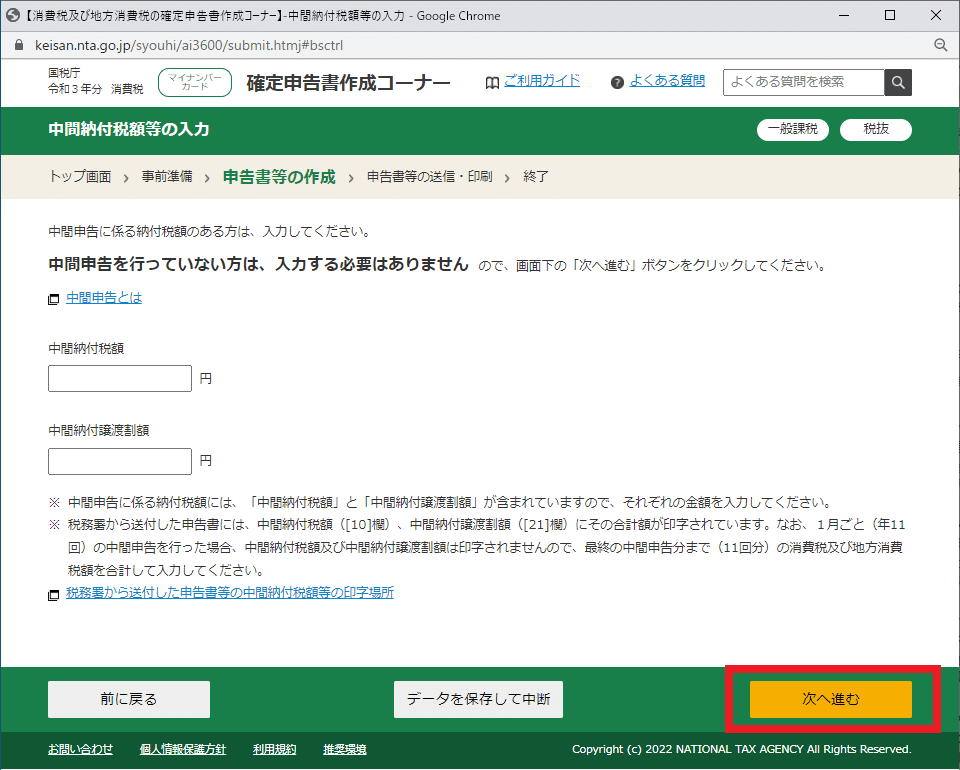Click the search magnifier button

pos(898,83)
